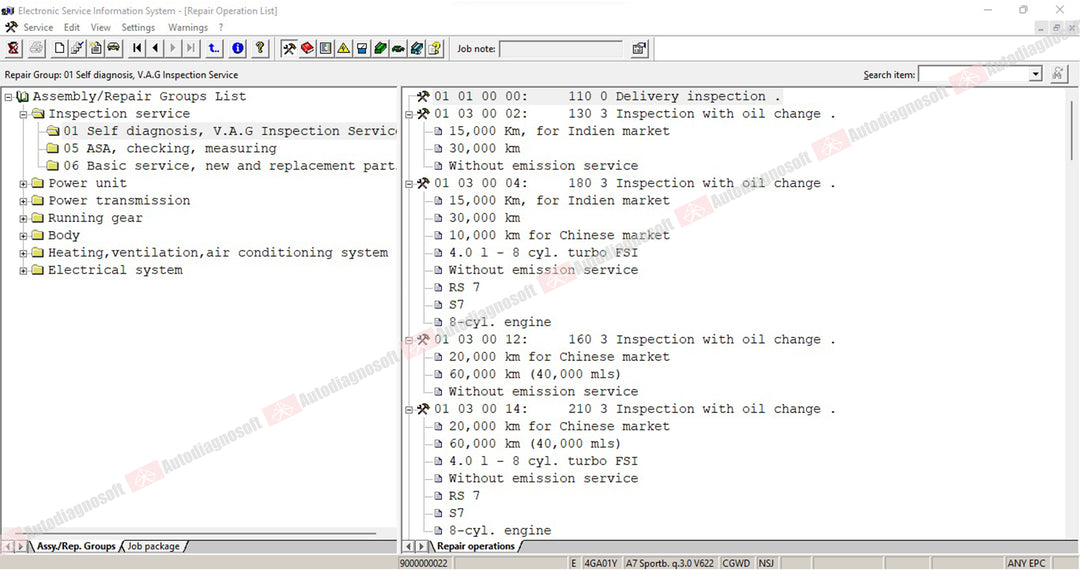Click the search binoculars icon
1080x571 pixels.
(x=1058, y=74)
